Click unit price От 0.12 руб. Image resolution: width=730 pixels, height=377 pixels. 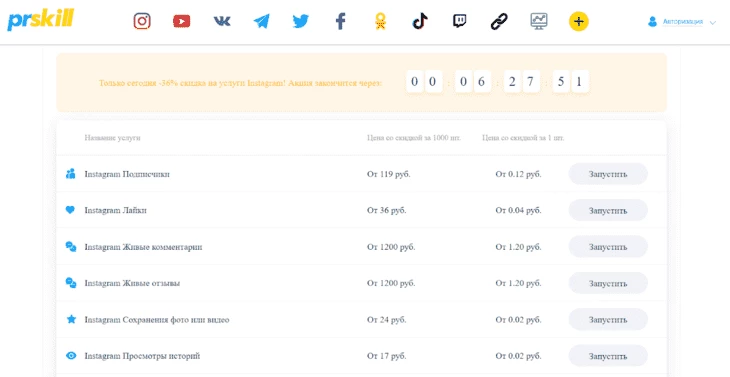point(518,174)
